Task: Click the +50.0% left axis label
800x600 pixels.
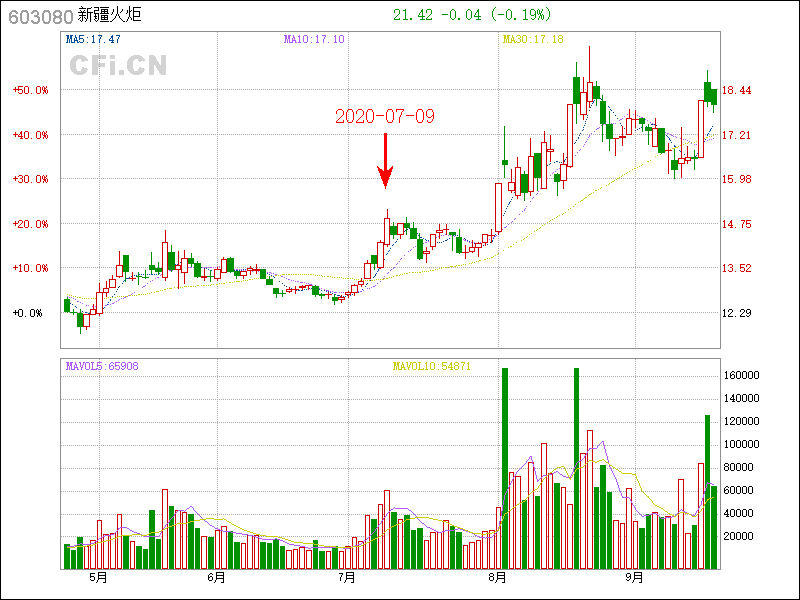Action: point(30,90)
